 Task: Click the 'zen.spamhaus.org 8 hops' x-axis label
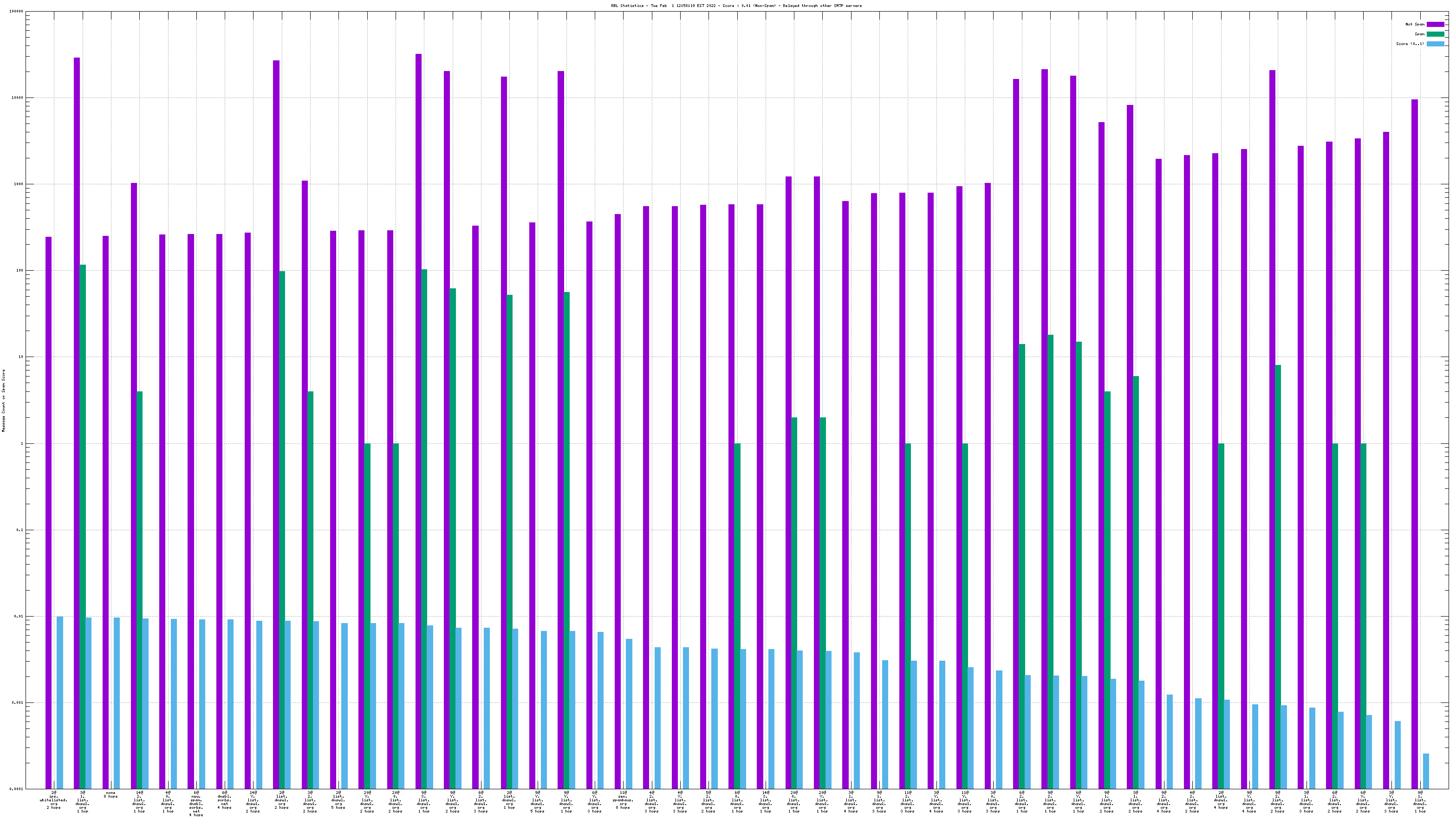[623, 800]
